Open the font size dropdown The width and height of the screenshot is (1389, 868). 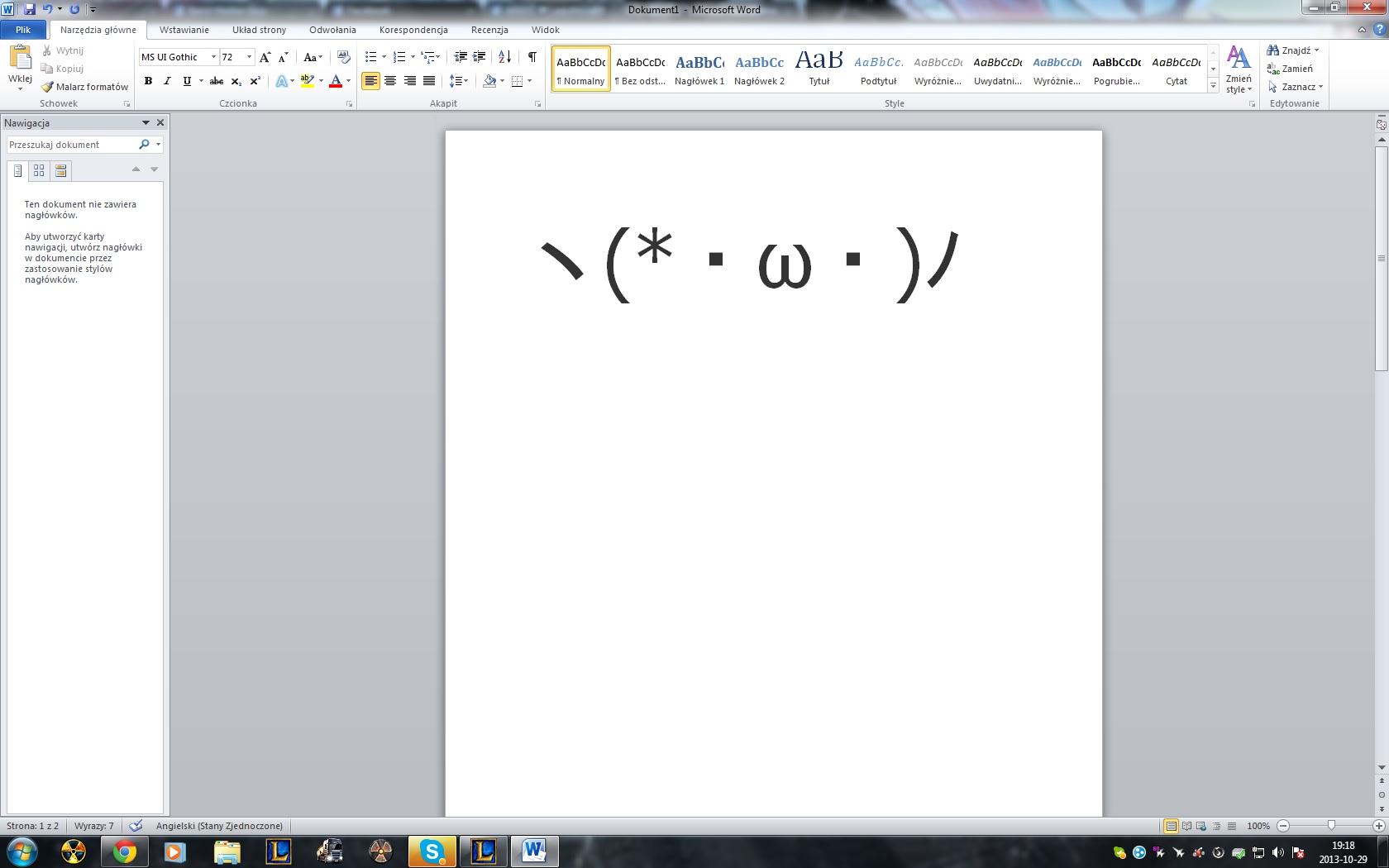click(249, 57)
